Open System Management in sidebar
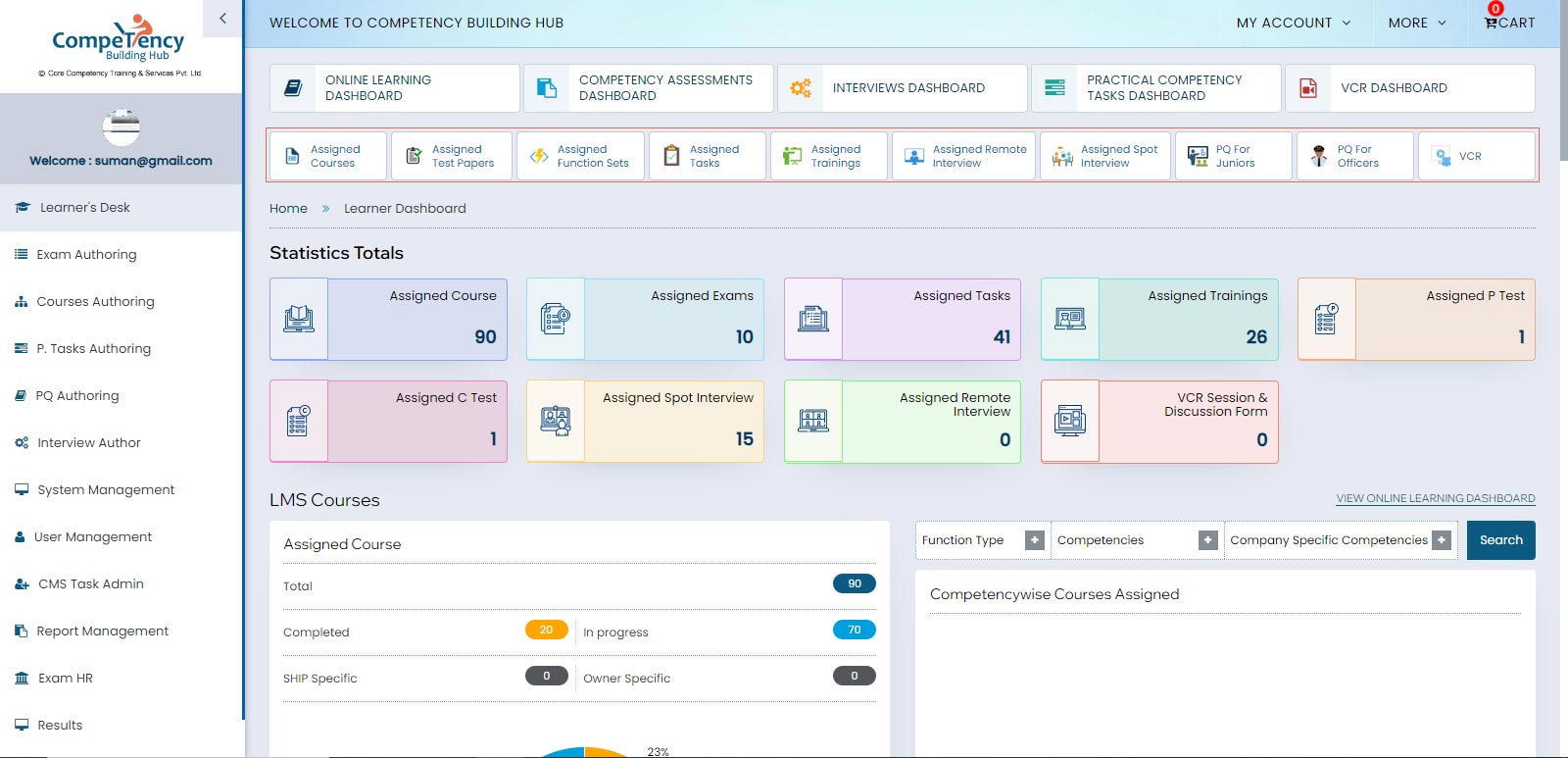Screen dimensions: 1568x758 tap(122, 490)
